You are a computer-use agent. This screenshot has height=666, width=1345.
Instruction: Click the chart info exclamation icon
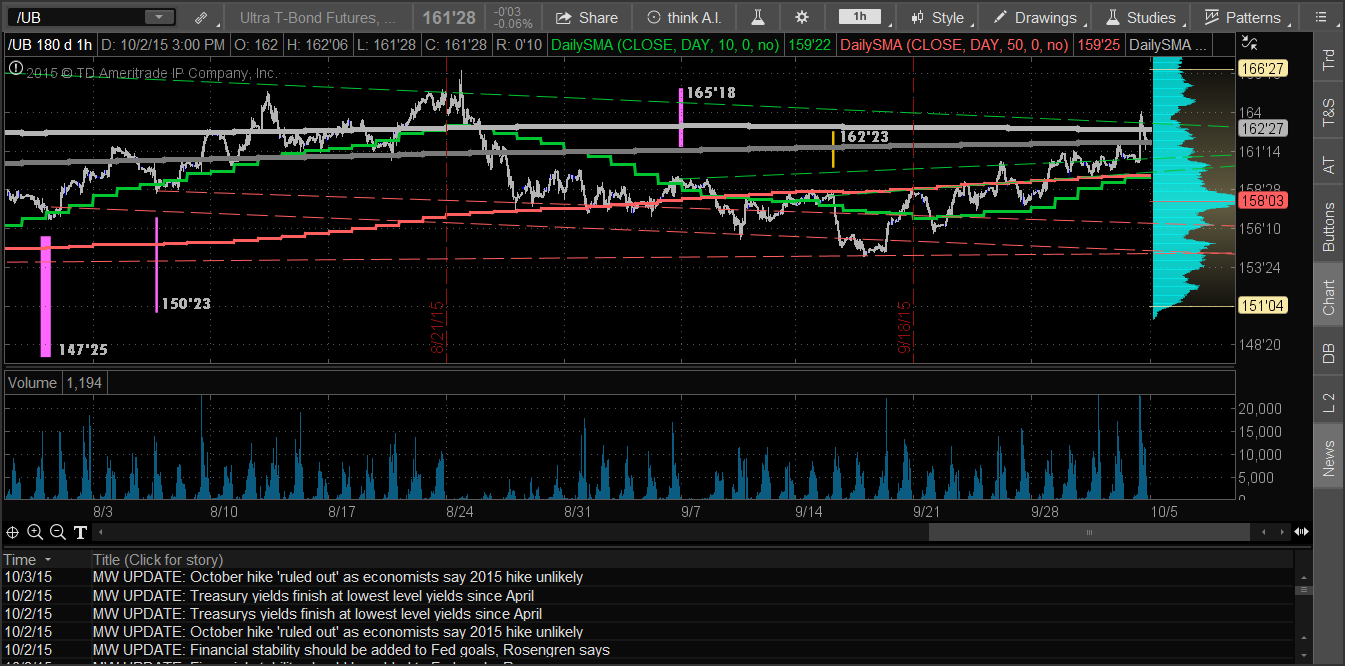click(14, 67)
